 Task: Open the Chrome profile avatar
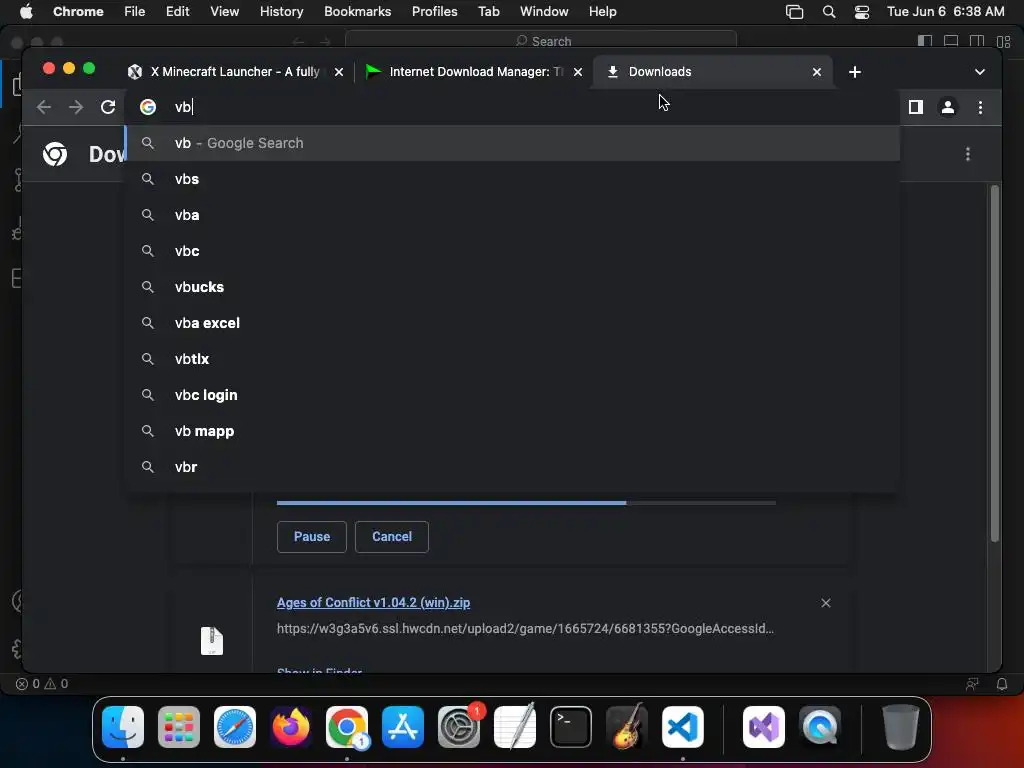[948, 107]
